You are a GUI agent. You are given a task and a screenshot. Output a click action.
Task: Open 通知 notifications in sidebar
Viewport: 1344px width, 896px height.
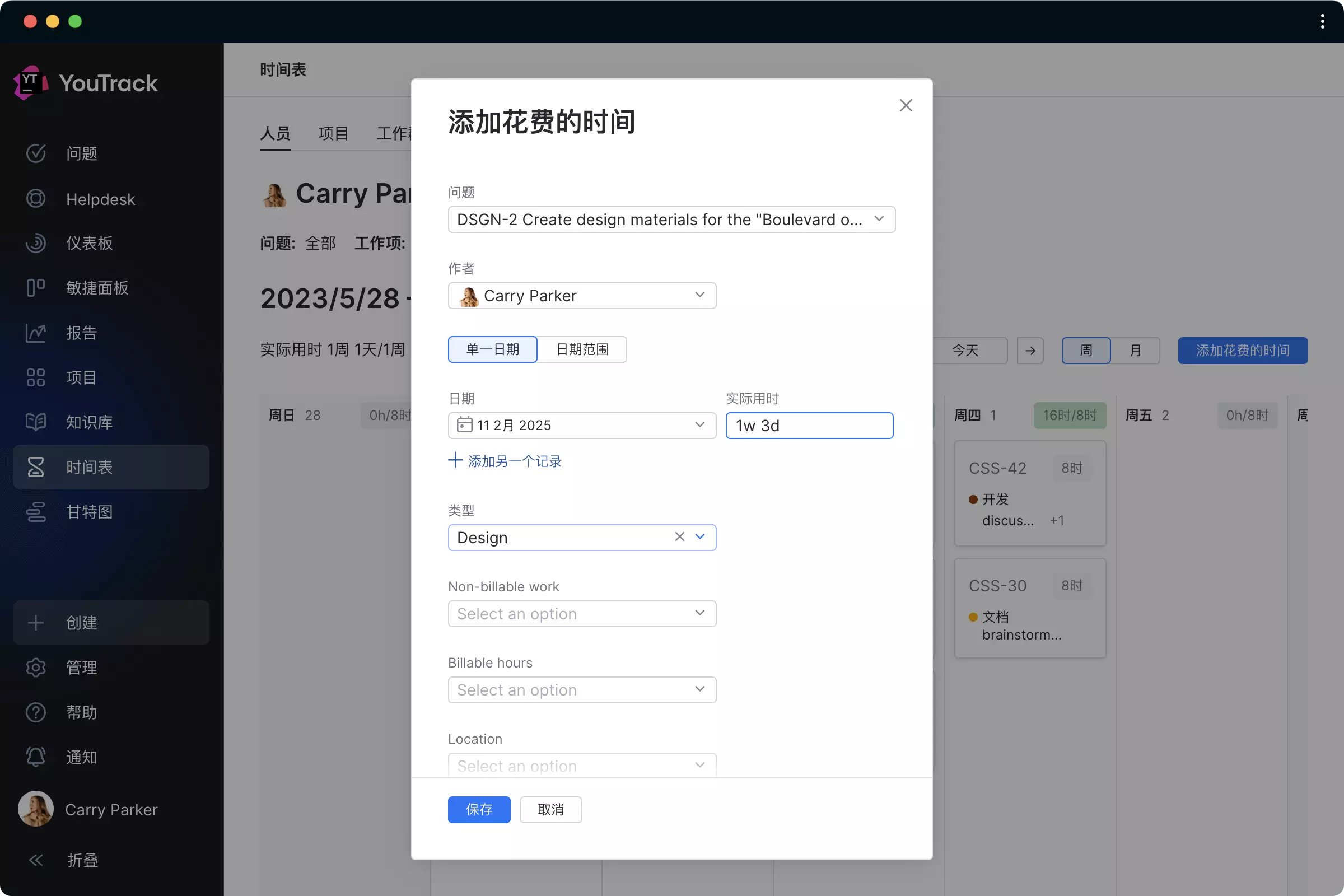81,757
